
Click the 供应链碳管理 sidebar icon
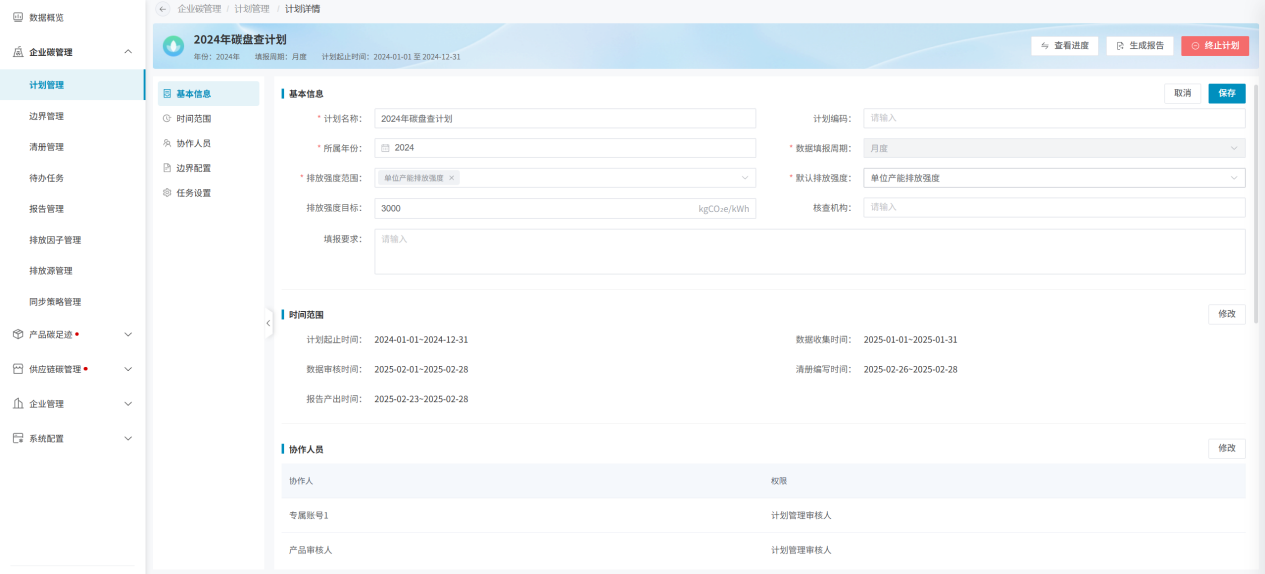[x=18, y=369]
